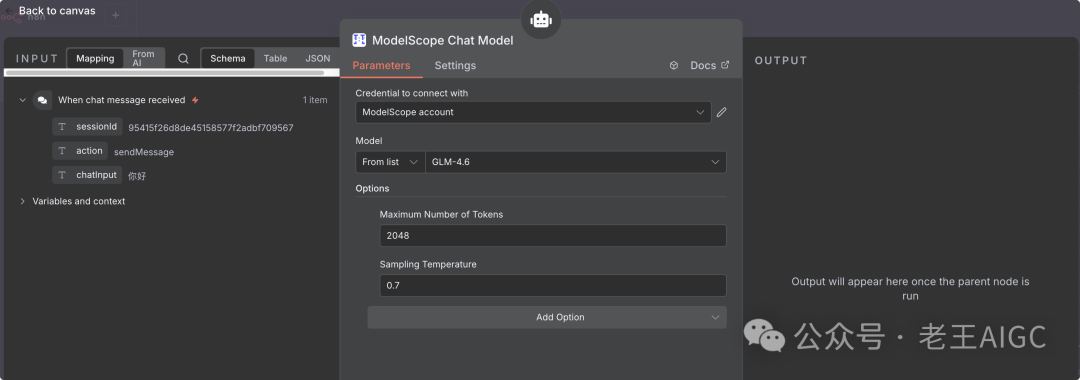Select the Table view tab
This screenshot has width=1080, height=380.
coord(276,59)
